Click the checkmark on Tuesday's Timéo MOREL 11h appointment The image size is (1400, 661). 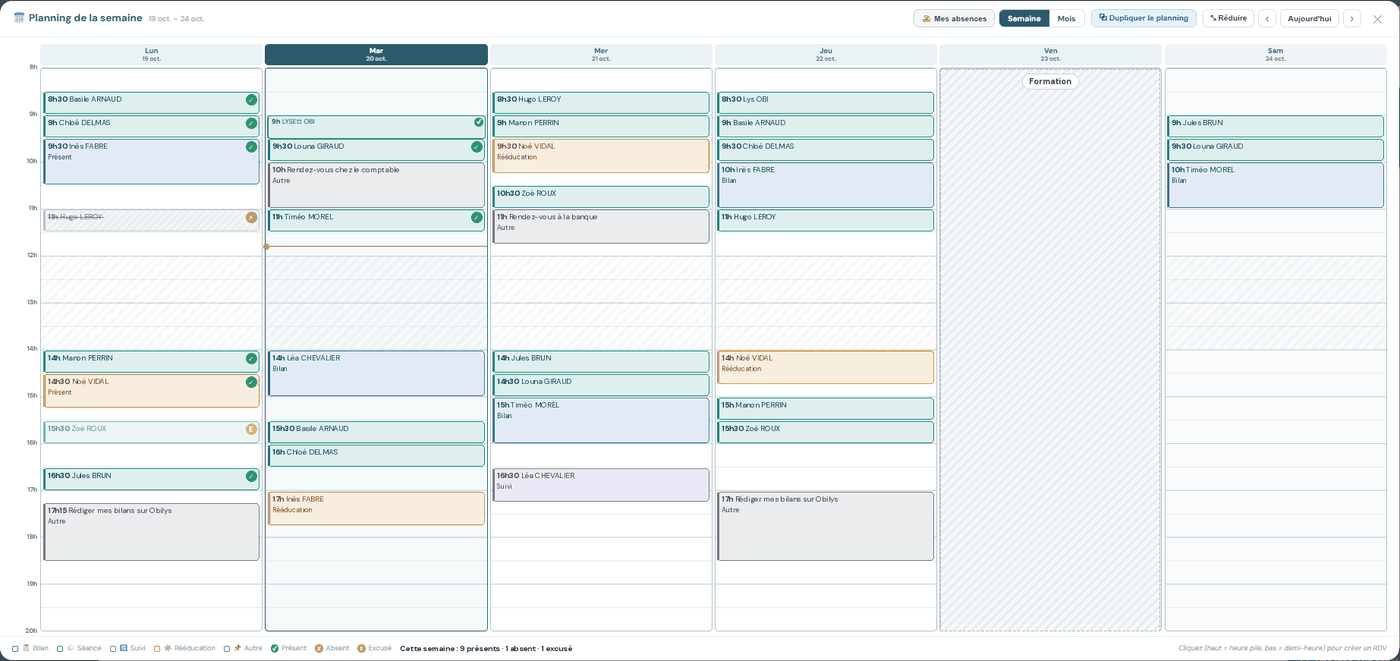[x=477, y=218]
